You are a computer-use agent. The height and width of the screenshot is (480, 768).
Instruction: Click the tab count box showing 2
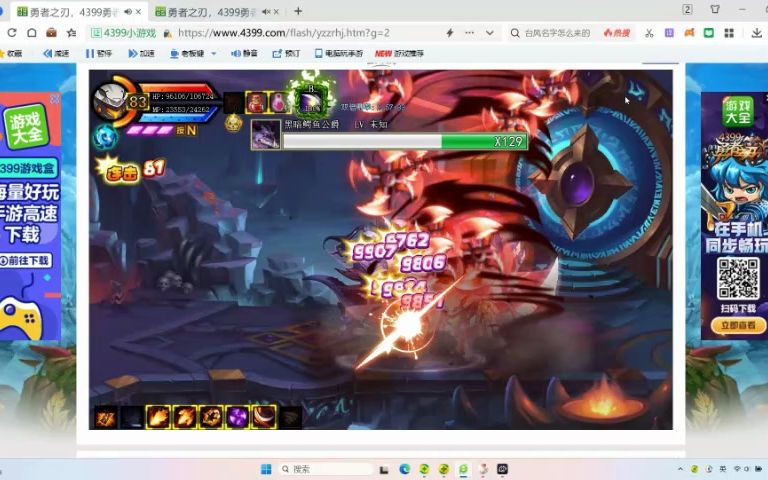687,9
